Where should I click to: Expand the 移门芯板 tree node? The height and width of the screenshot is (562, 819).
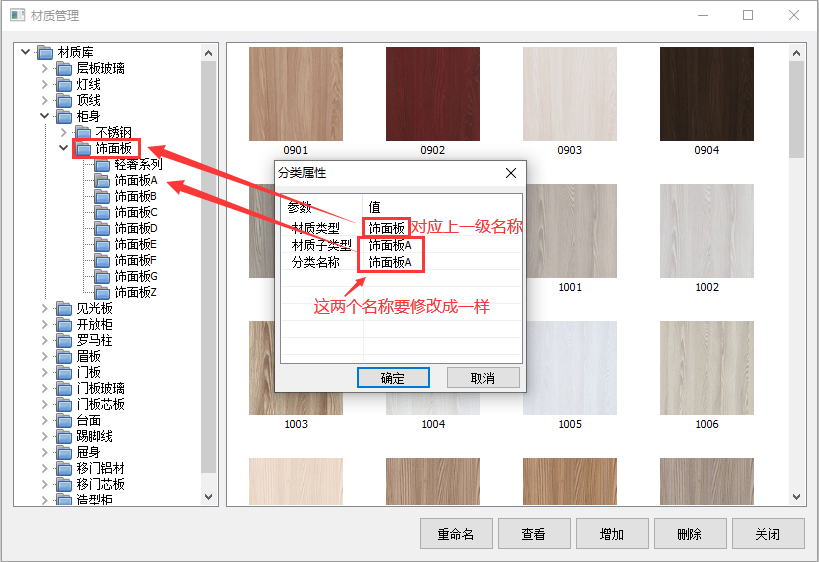[44, 485]
